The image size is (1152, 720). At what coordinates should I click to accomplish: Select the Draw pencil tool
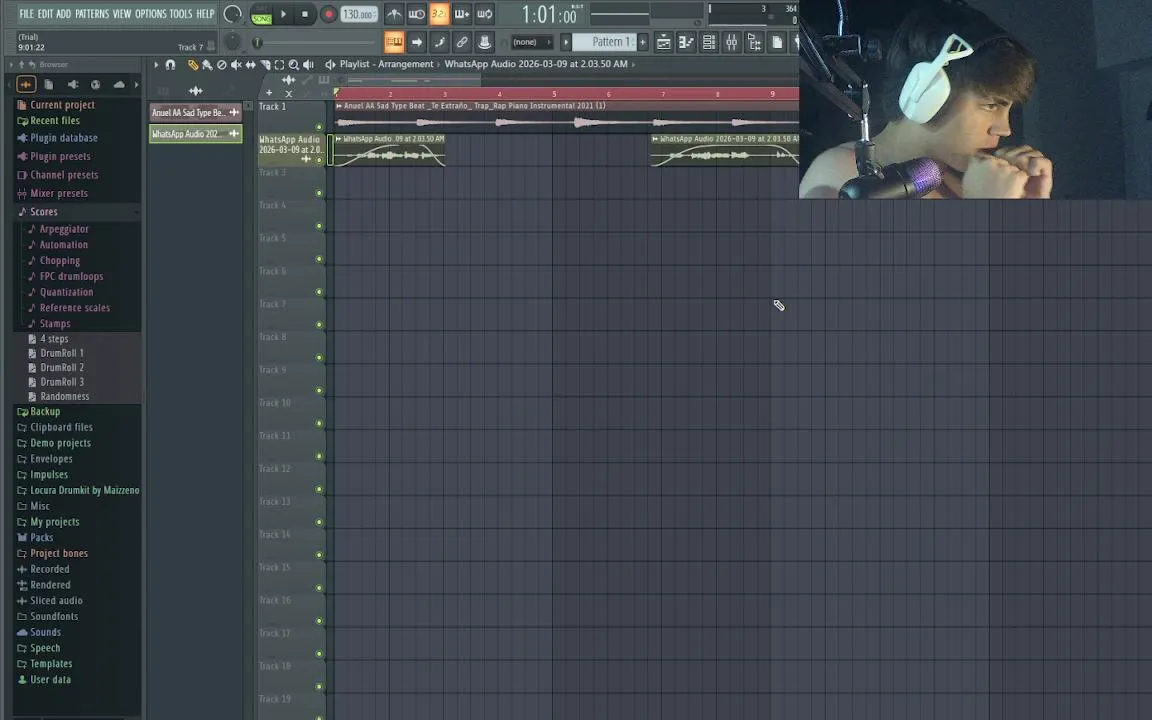coord(192,65)
